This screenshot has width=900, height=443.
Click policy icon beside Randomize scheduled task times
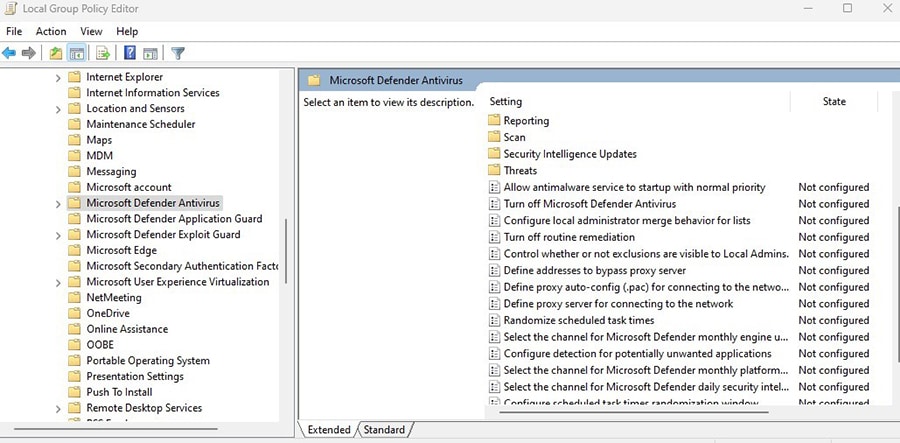tap(494, 320)
